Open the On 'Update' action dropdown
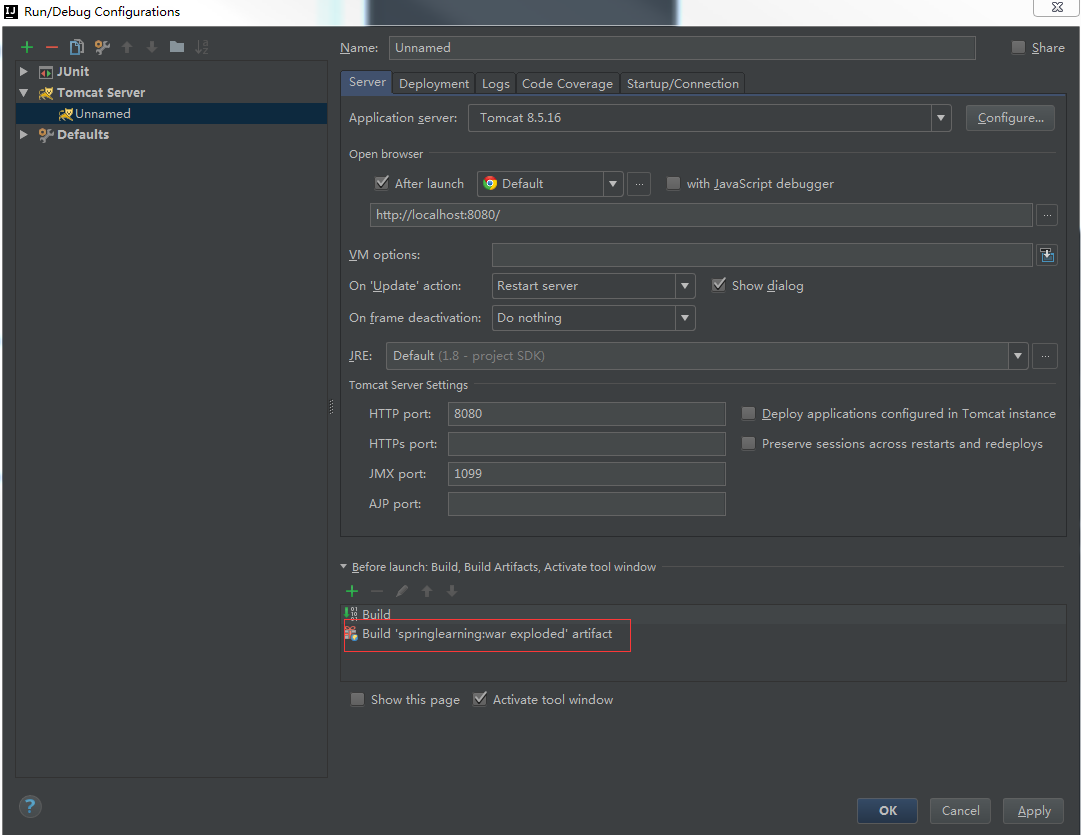 point(685,286)
